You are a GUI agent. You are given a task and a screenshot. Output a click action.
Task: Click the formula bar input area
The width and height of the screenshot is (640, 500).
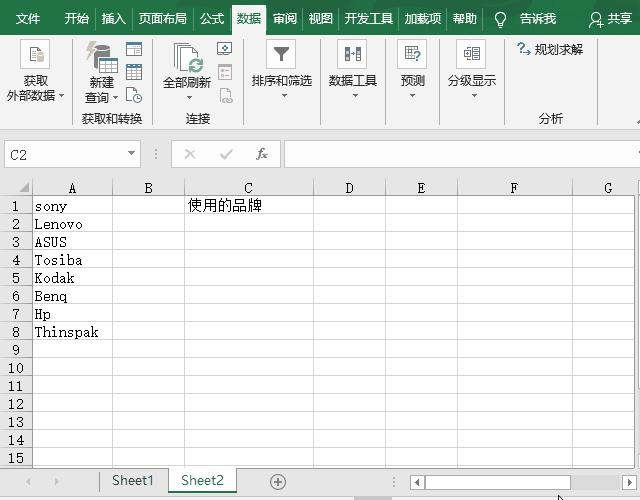[461, 154]
